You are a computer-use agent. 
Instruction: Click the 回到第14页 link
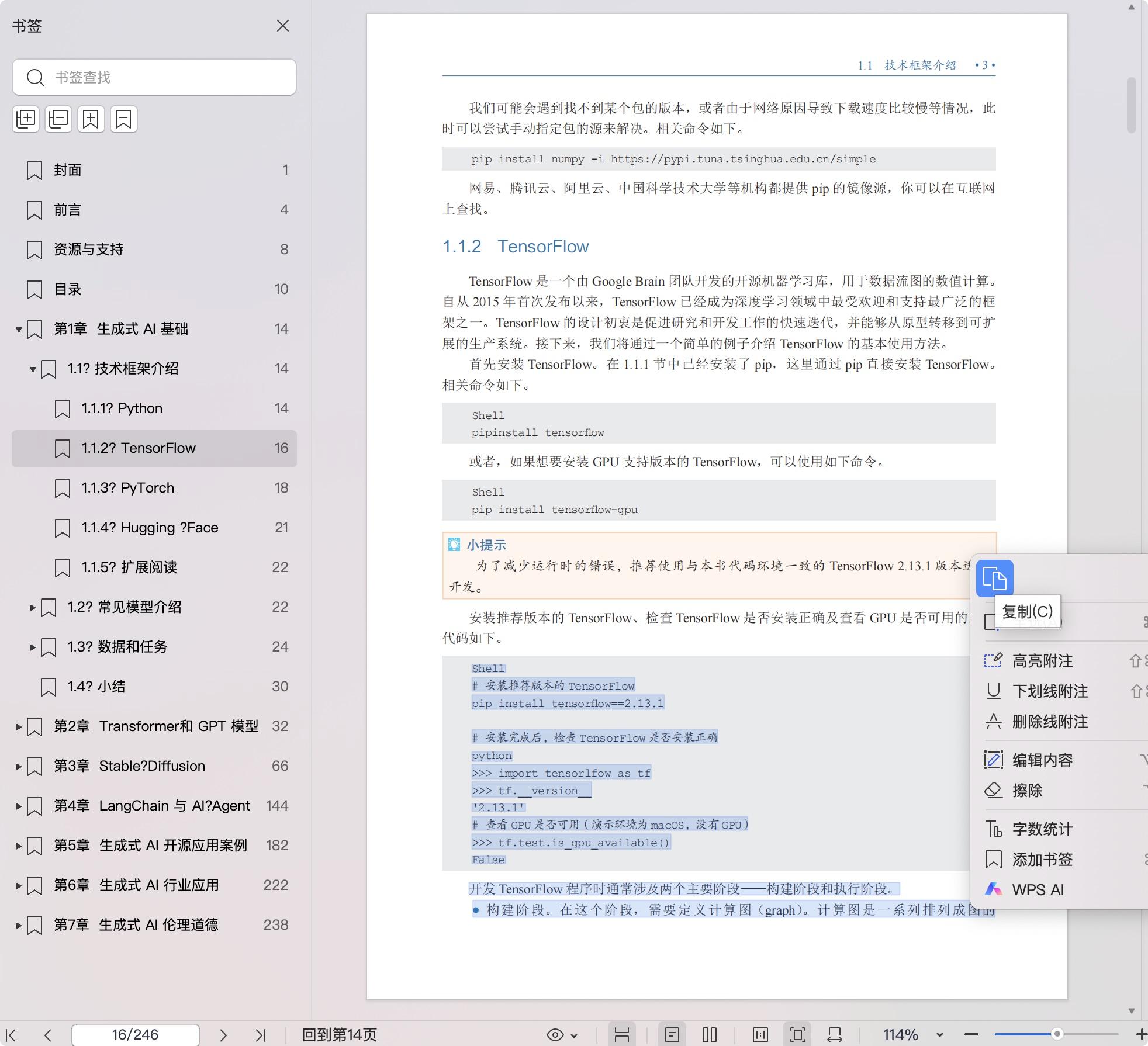pyautogui.click(x=339, y=1035)
